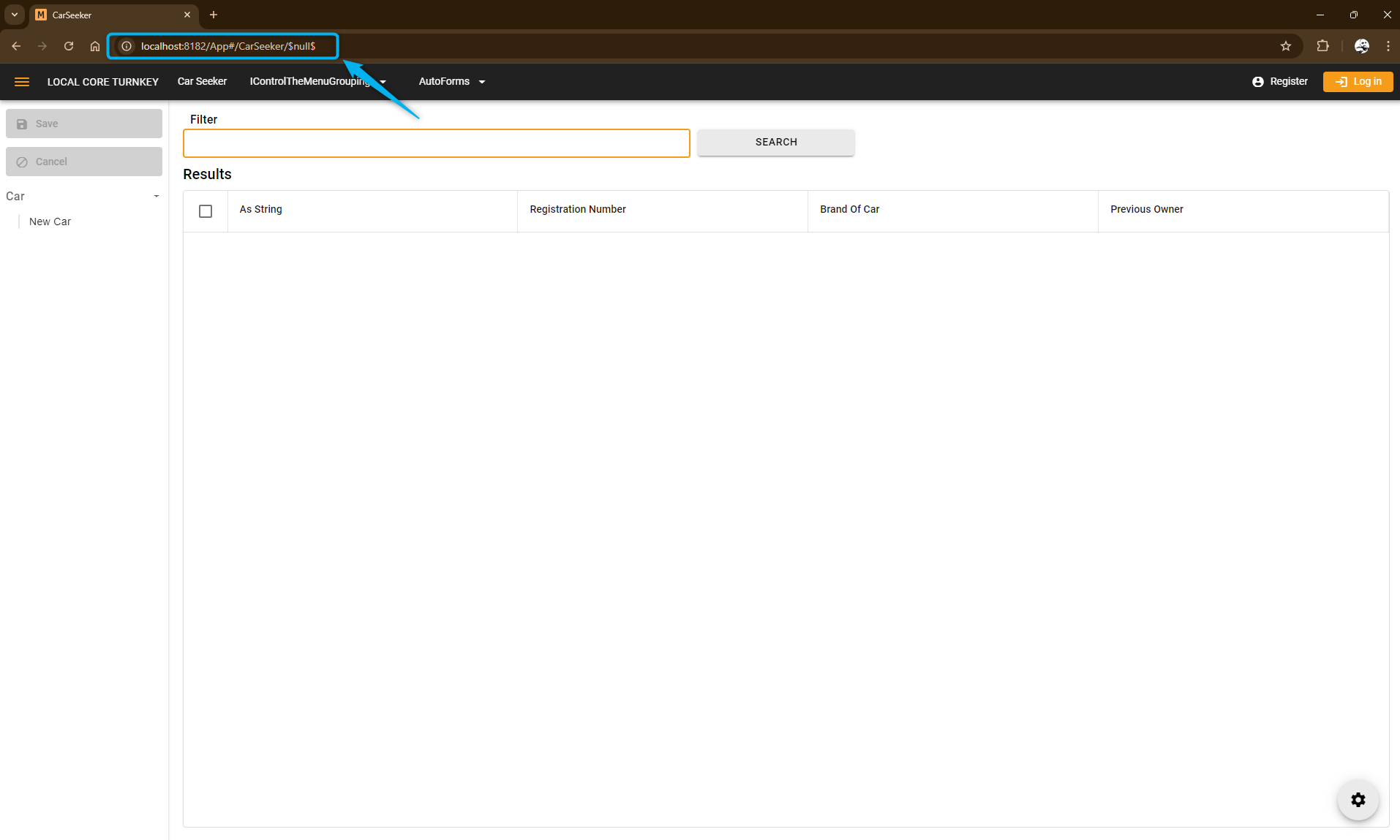The image size is (1400, 840).
Task: Open the hamburger navigation menu
Action: point(22,82)
